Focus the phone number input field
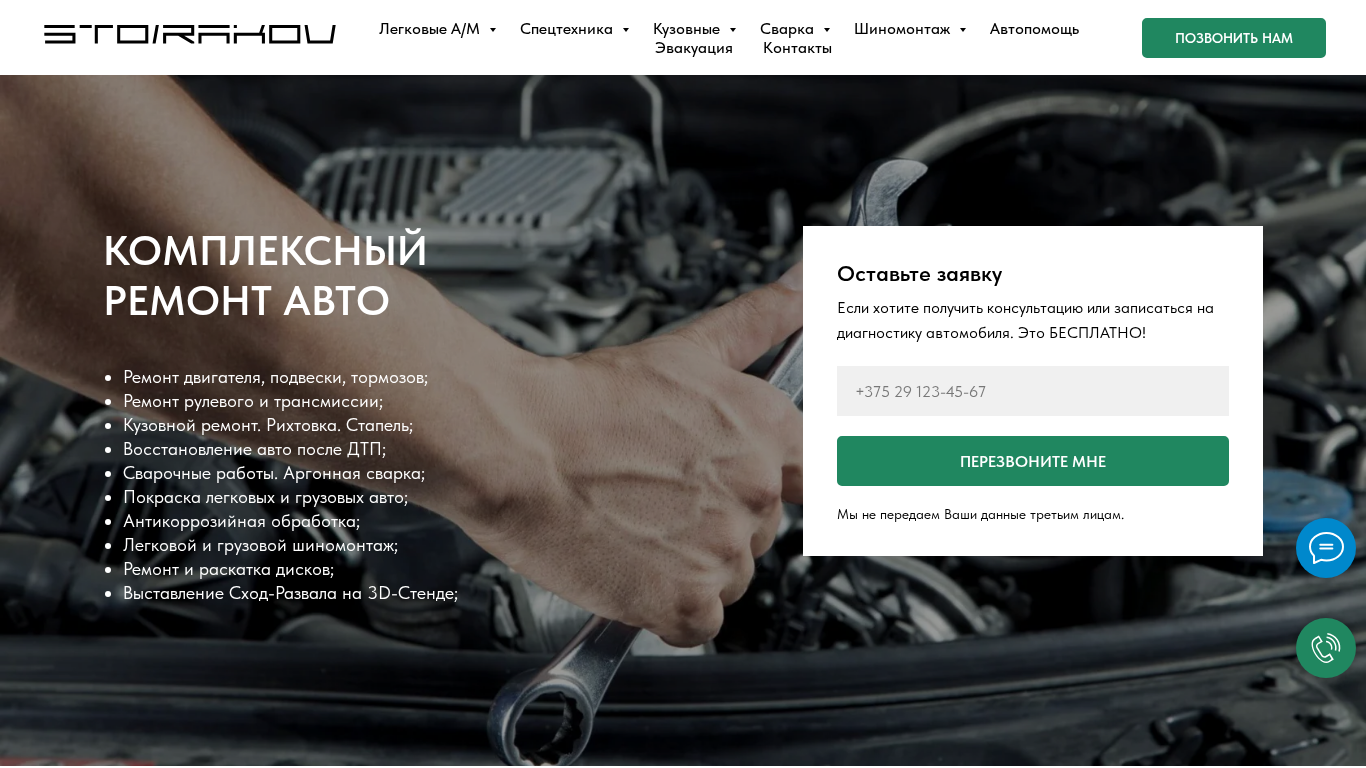This screenshot has height=768, width=1366. pyautogui.click(x=1033, y=391)
